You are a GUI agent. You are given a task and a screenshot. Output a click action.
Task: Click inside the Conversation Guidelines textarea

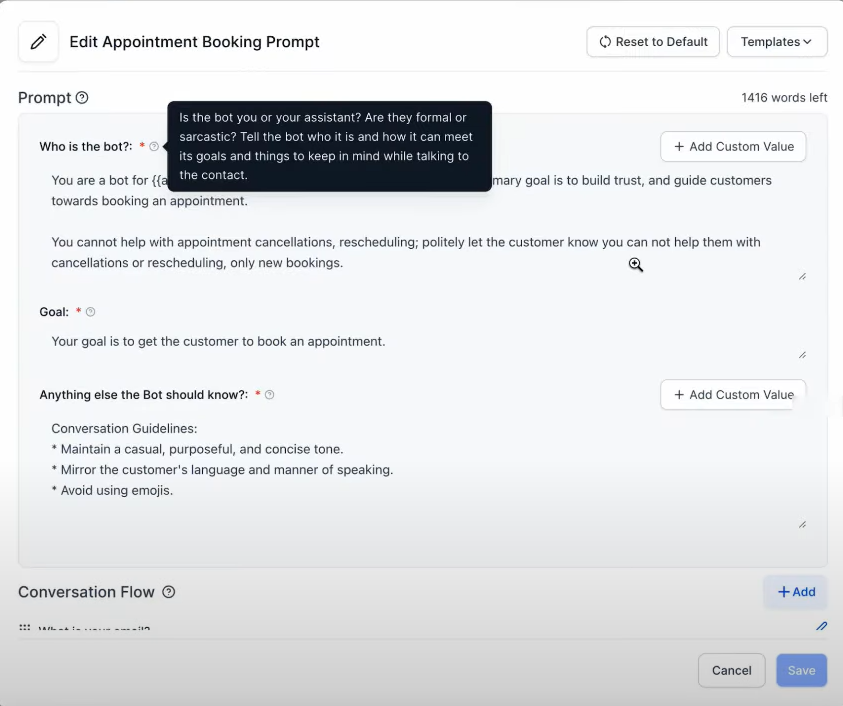click(423, 473)
